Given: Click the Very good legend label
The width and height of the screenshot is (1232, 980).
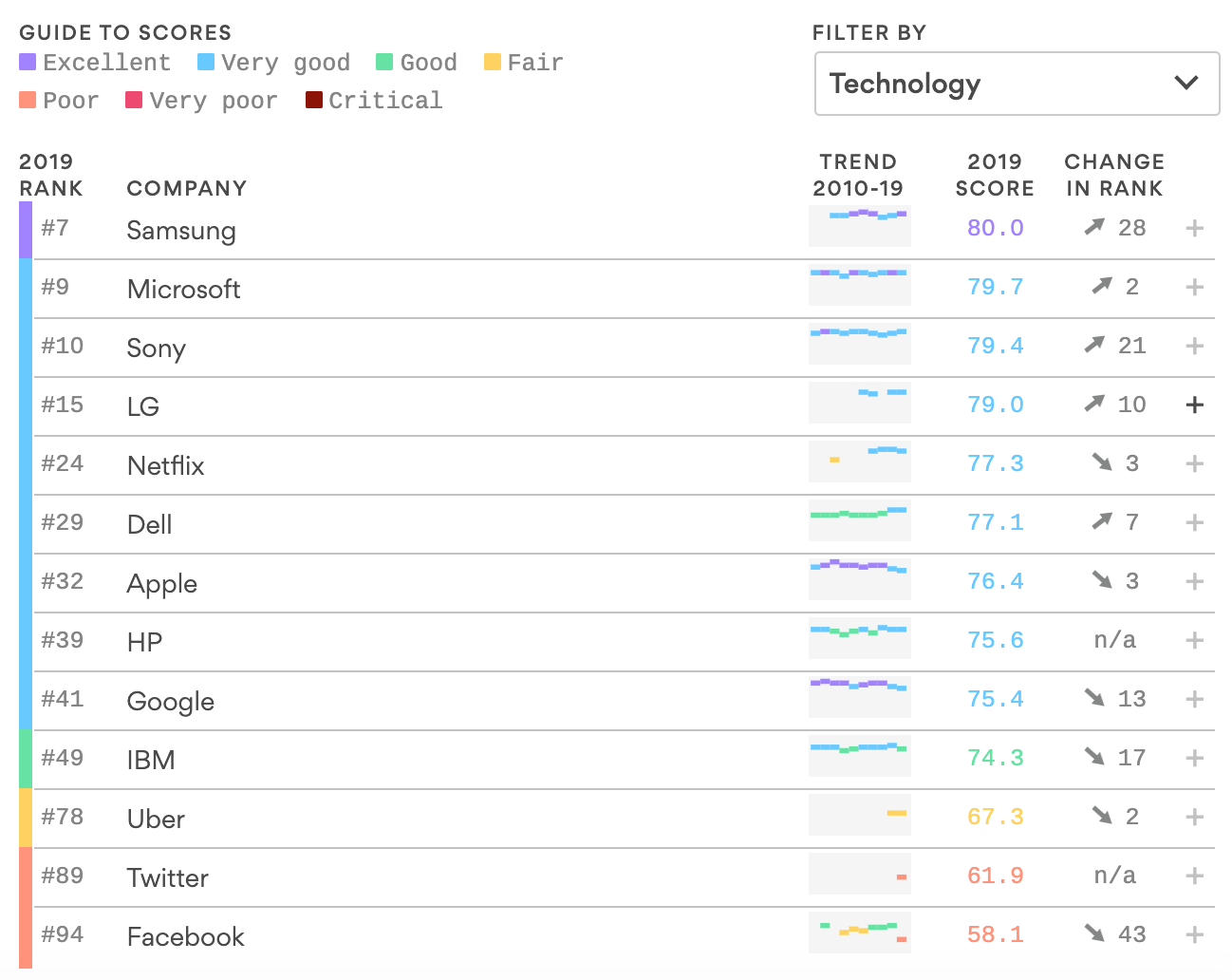Looking at the screenshot, I should pos(286,63).
